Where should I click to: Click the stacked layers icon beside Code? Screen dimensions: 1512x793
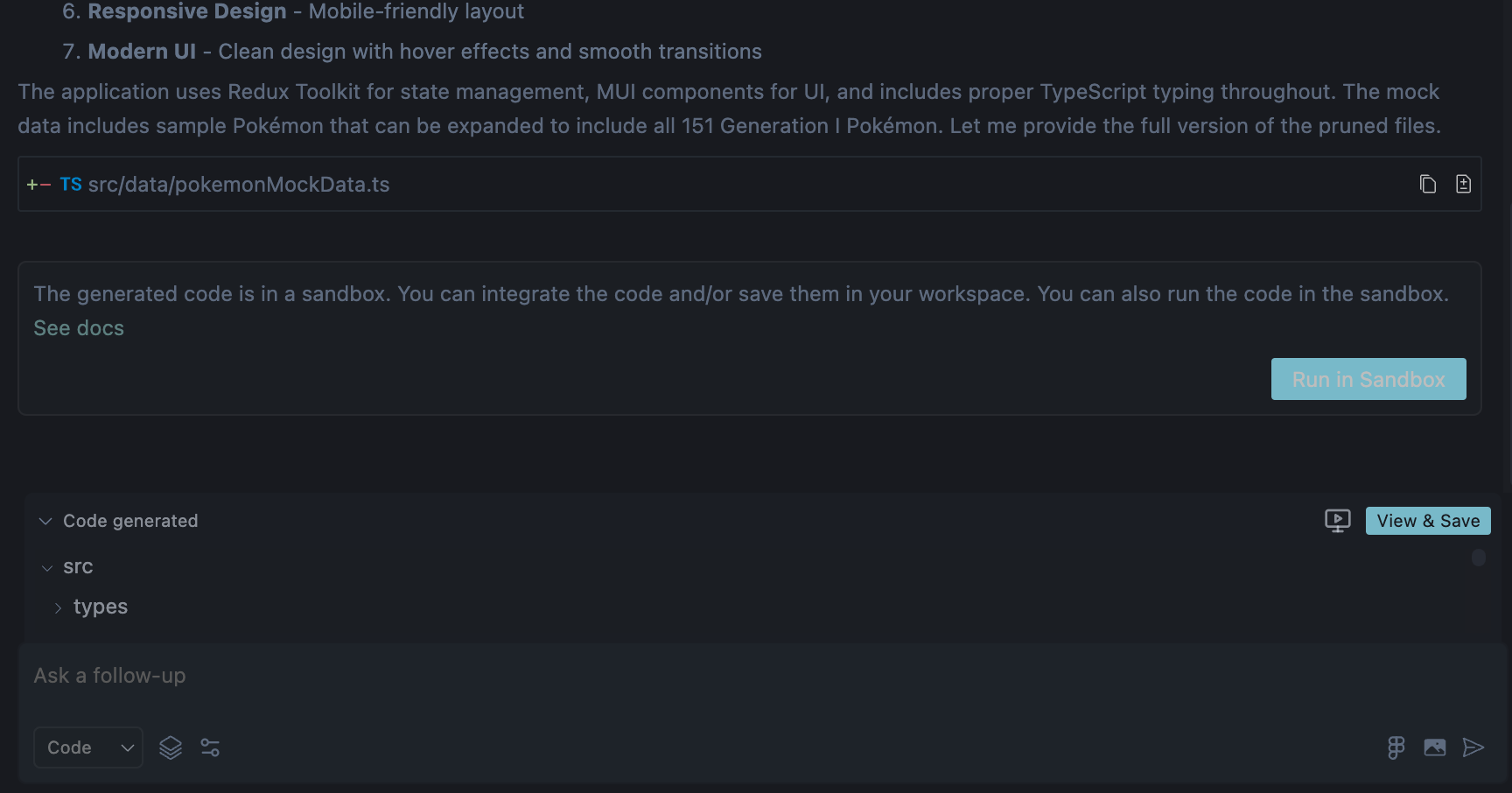171,747
